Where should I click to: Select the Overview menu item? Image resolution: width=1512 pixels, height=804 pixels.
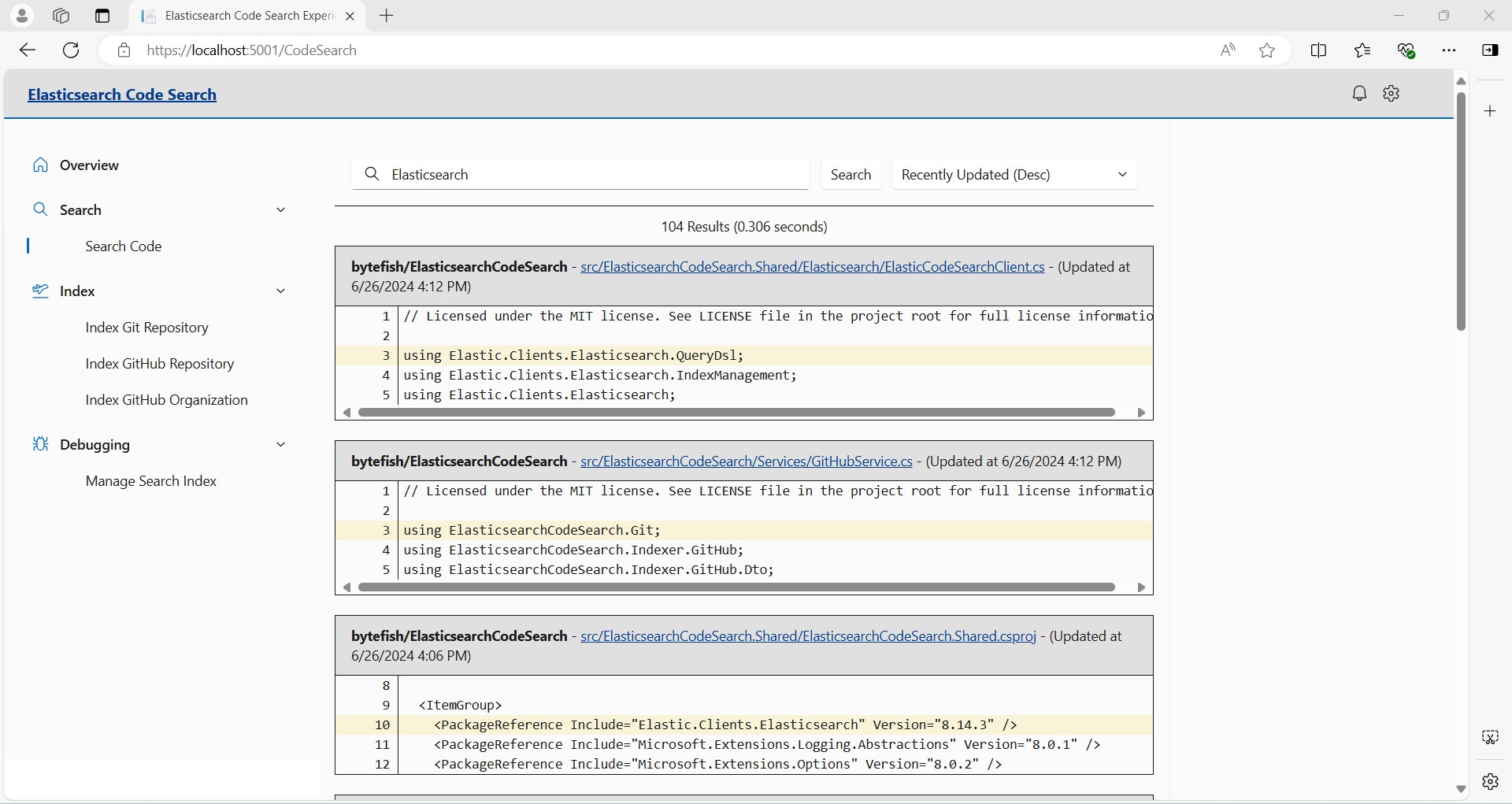tap(89, 165)
